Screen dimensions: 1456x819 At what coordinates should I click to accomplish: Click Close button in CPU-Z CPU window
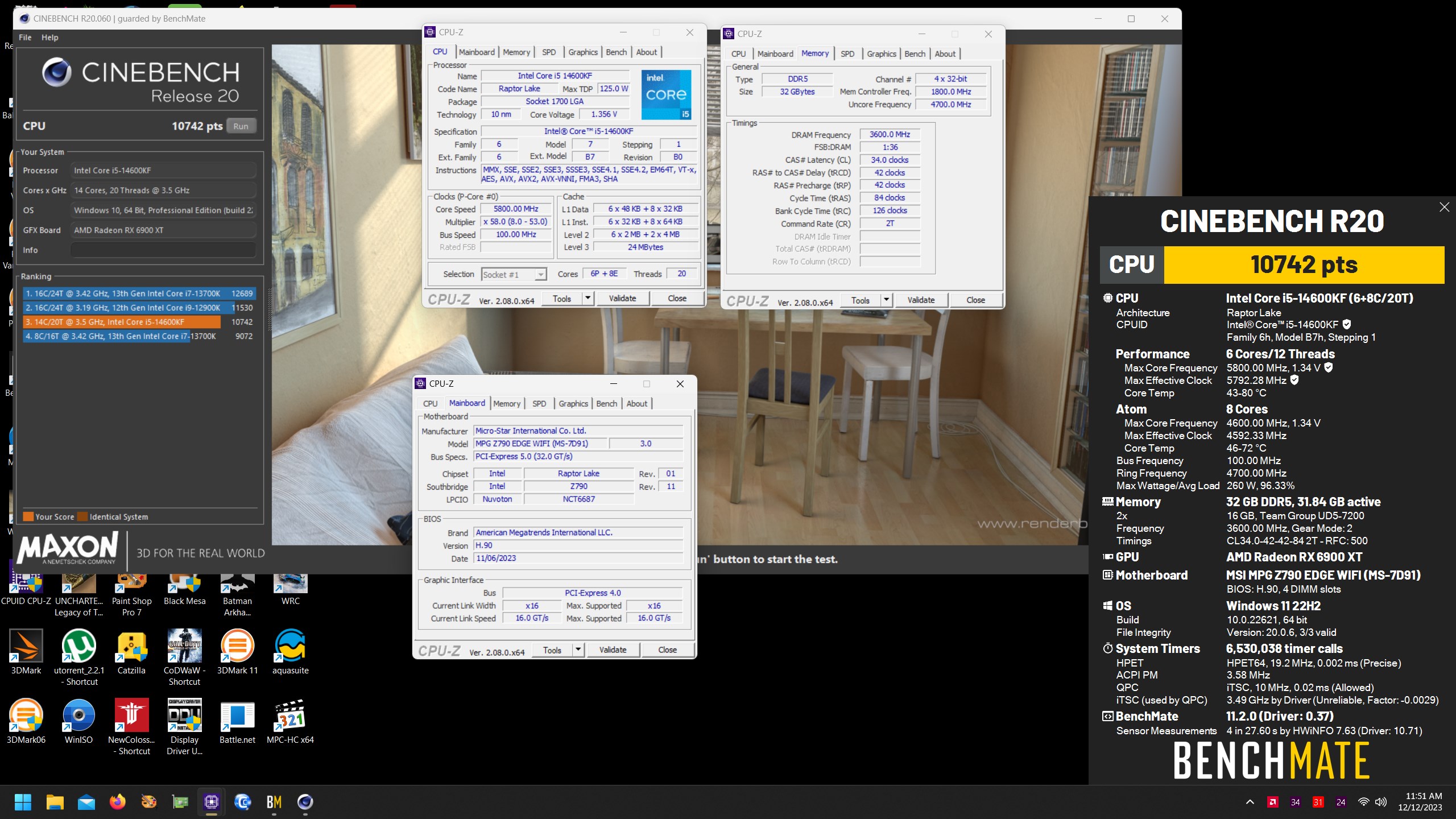(677, 298)
